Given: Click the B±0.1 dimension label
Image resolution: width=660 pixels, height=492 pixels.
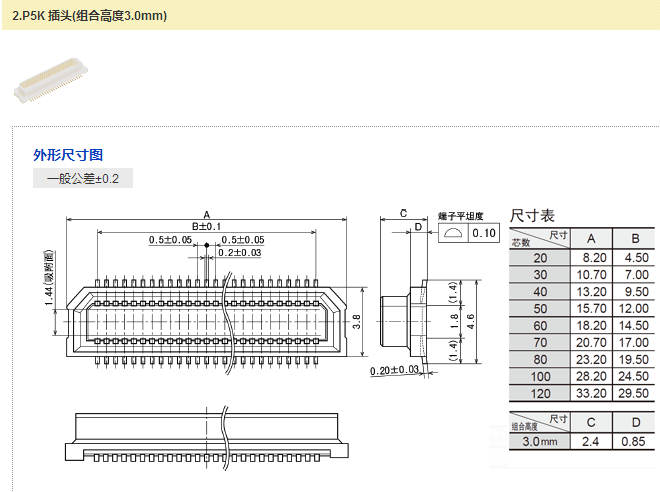Looking at the screenshot, I should pos(206,227).
